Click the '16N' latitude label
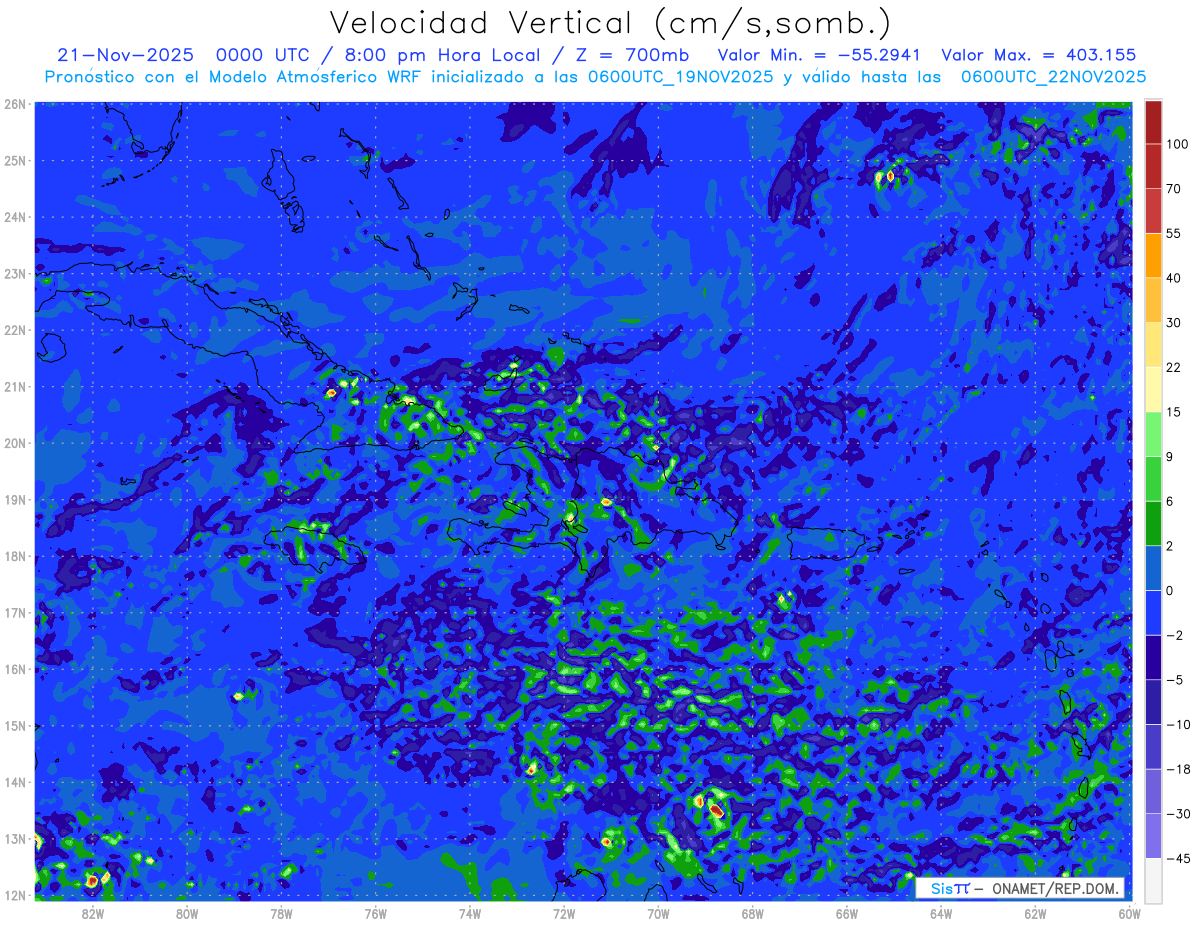 point(14,669)
